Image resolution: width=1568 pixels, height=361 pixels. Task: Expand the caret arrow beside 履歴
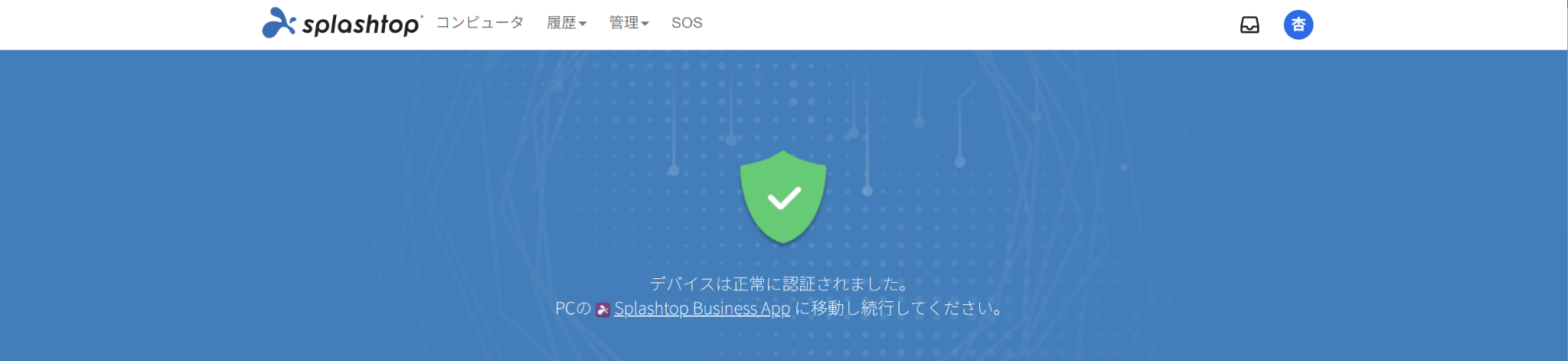583,24
